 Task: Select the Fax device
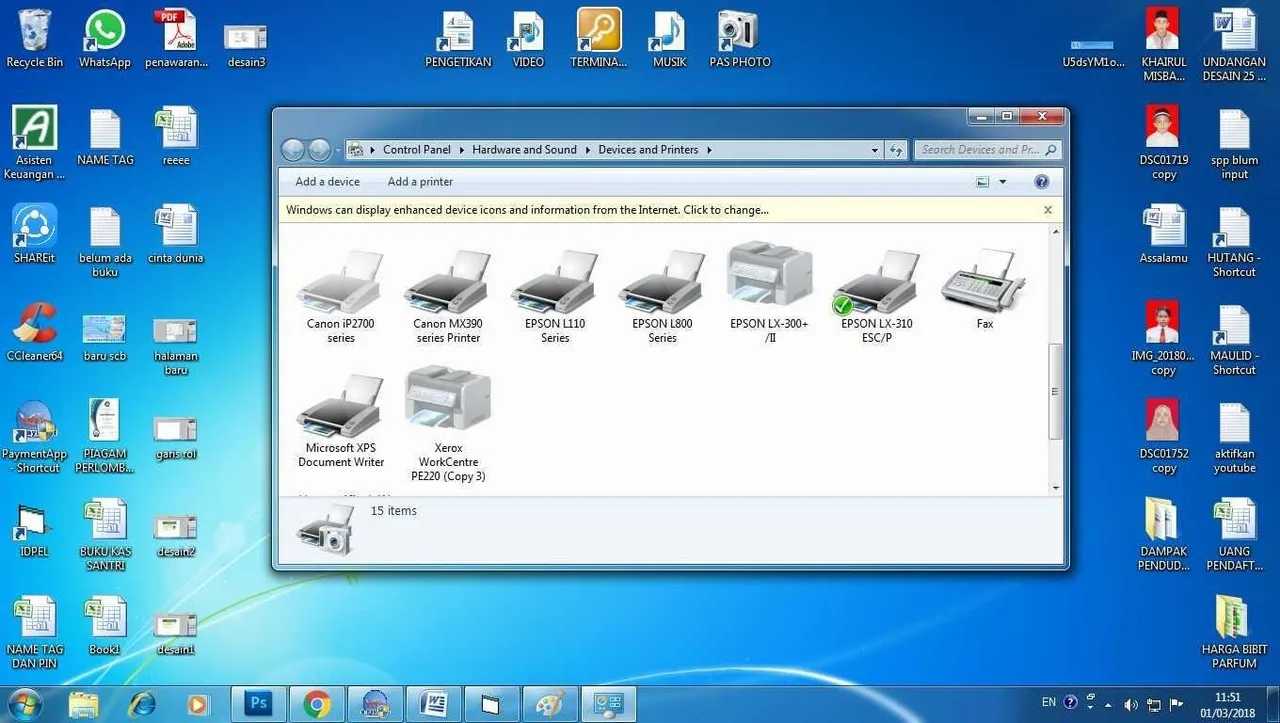pyautogui.click(x=984, y=290)
